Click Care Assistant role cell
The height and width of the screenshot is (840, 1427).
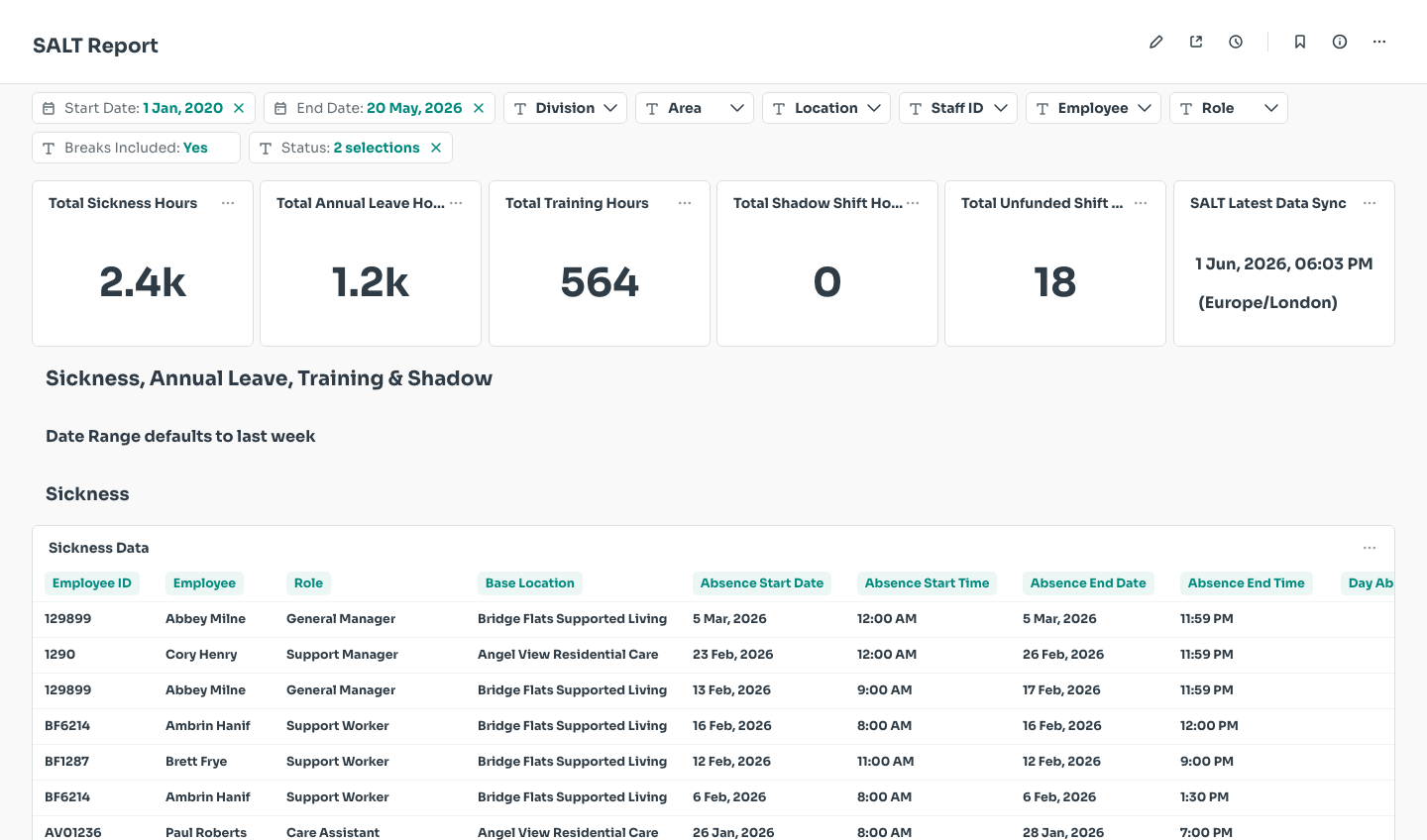pos(333,832)
